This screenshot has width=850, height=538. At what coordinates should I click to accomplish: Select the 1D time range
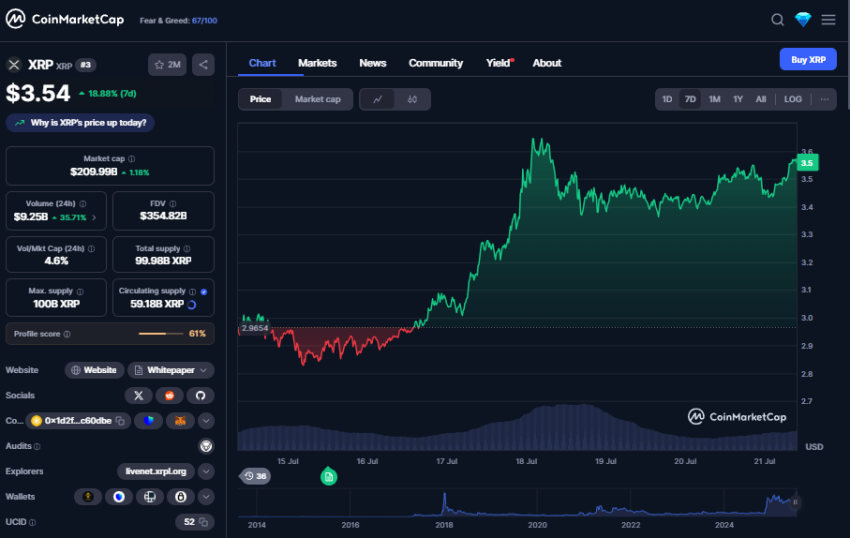[x=667, y=99]
